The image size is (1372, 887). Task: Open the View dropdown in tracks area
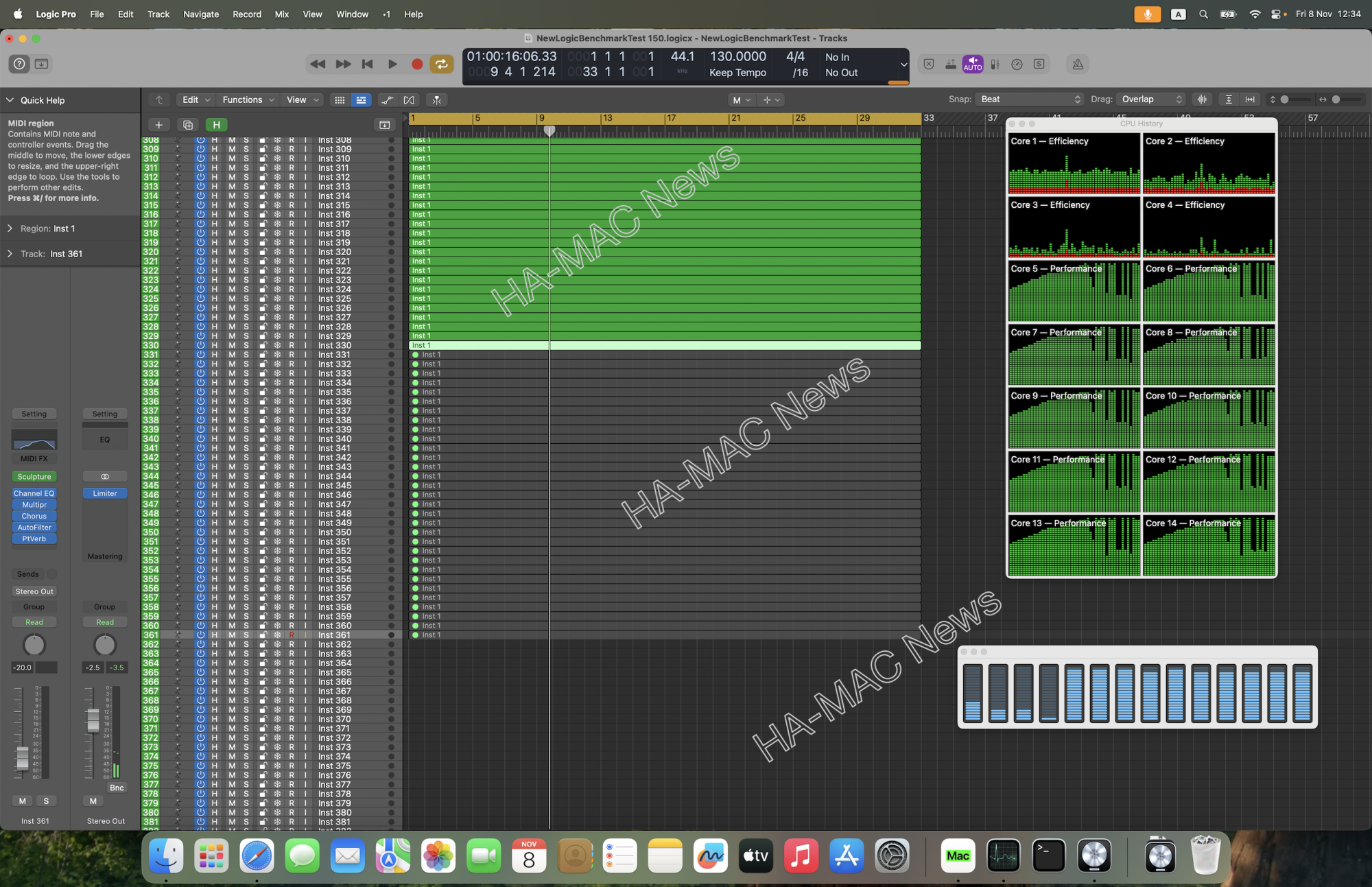[x=303, y=99]
